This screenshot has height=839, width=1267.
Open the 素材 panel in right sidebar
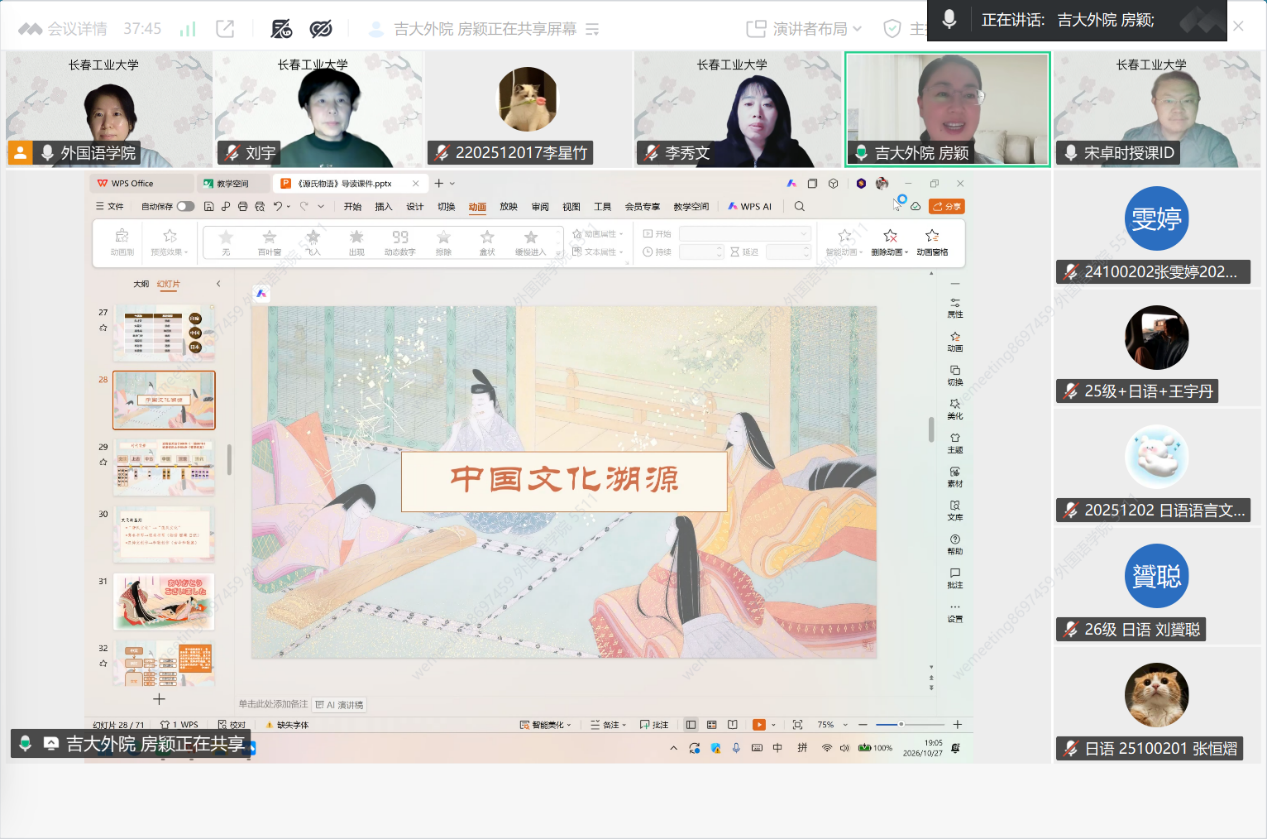click(x=955, y=477)
